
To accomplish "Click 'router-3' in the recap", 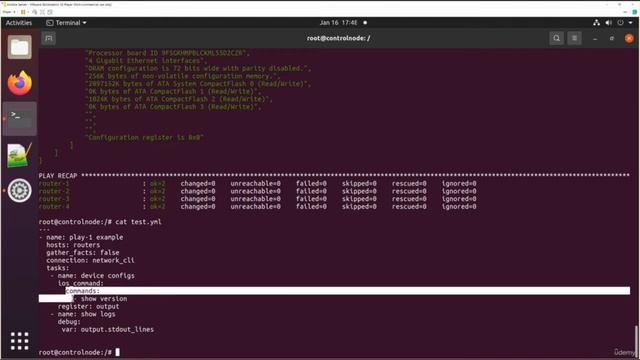I will [54, 199].
